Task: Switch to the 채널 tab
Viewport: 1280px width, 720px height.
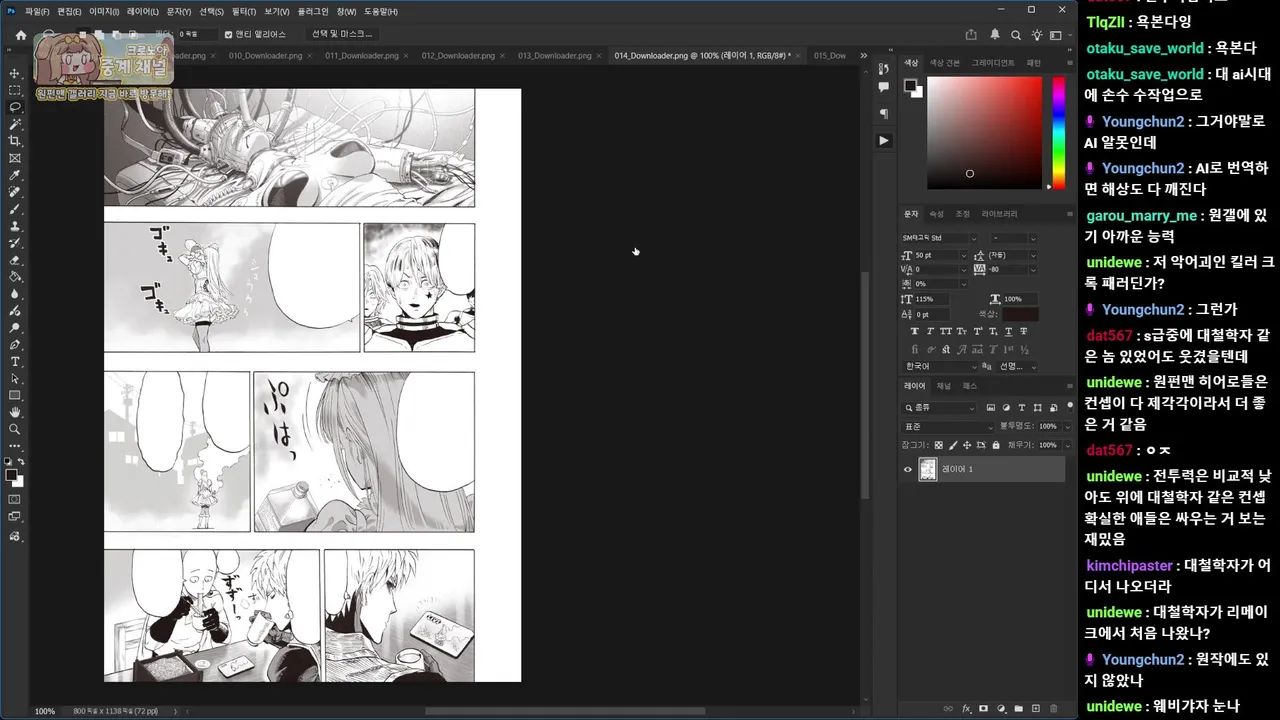Action: click(x=943, y=386)
